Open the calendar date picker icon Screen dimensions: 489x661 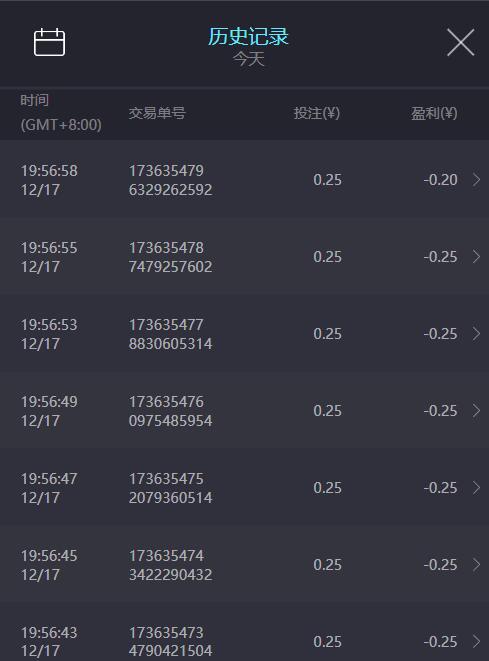(x=49, y=42)
